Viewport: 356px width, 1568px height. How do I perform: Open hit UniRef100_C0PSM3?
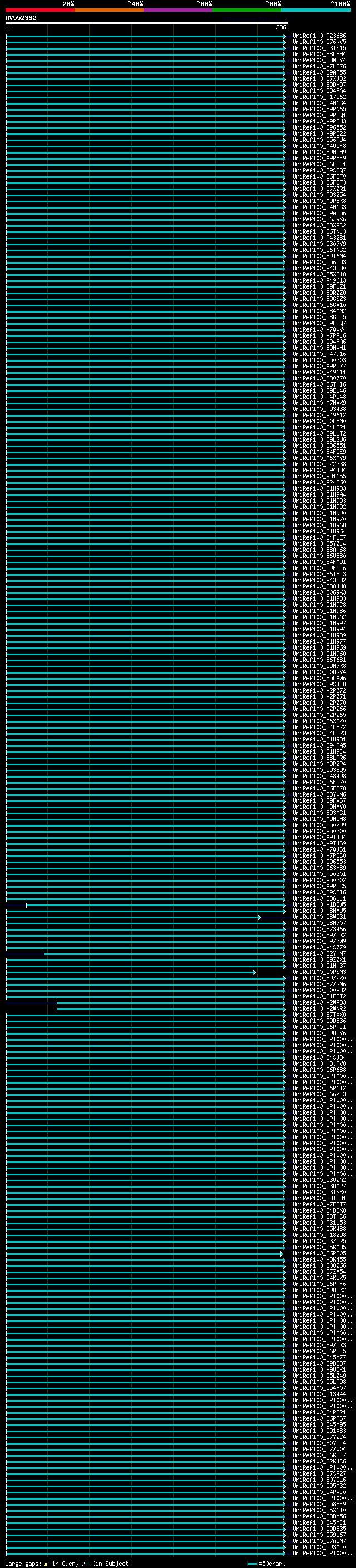tap(319, 972)
